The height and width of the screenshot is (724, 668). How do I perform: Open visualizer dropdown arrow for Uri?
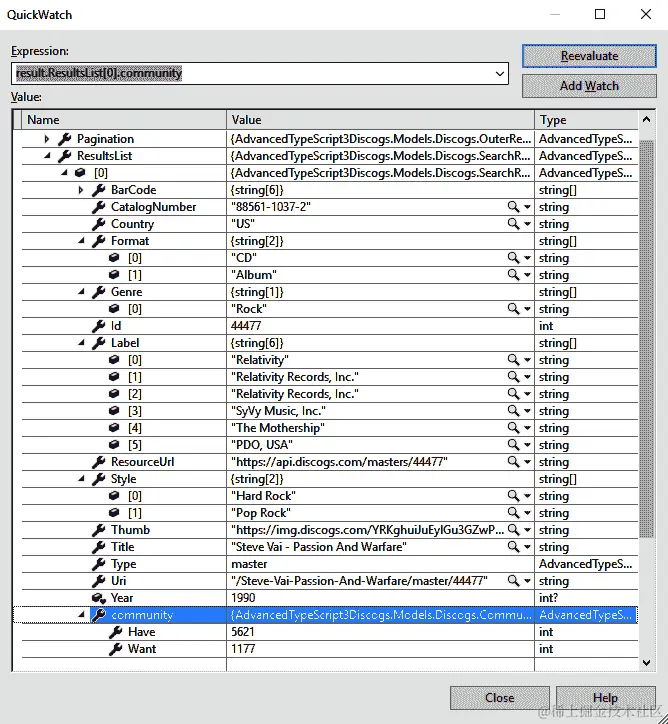click(x=527, y=581)
